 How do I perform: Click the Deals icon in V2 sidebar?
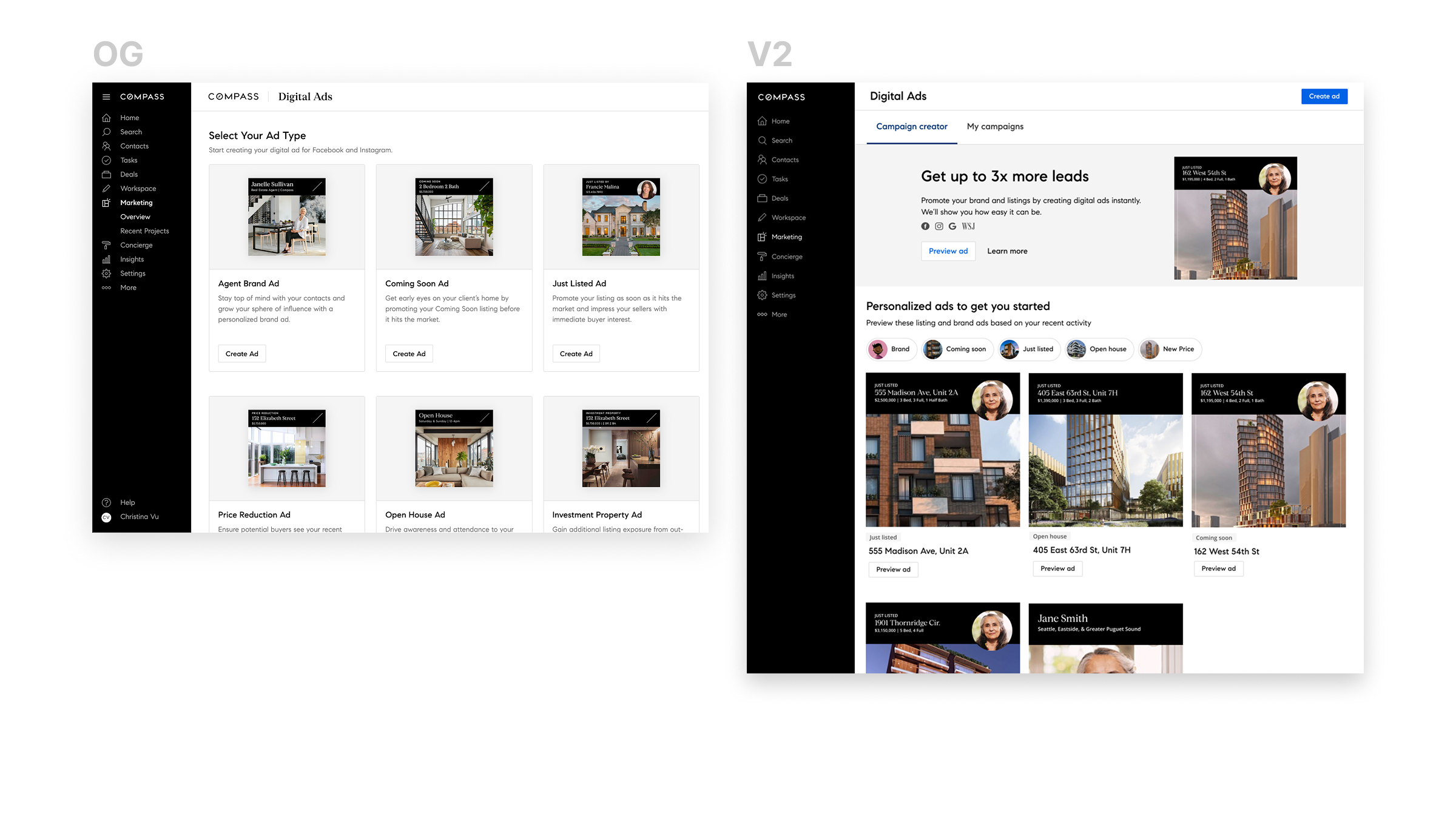[762, 198]
